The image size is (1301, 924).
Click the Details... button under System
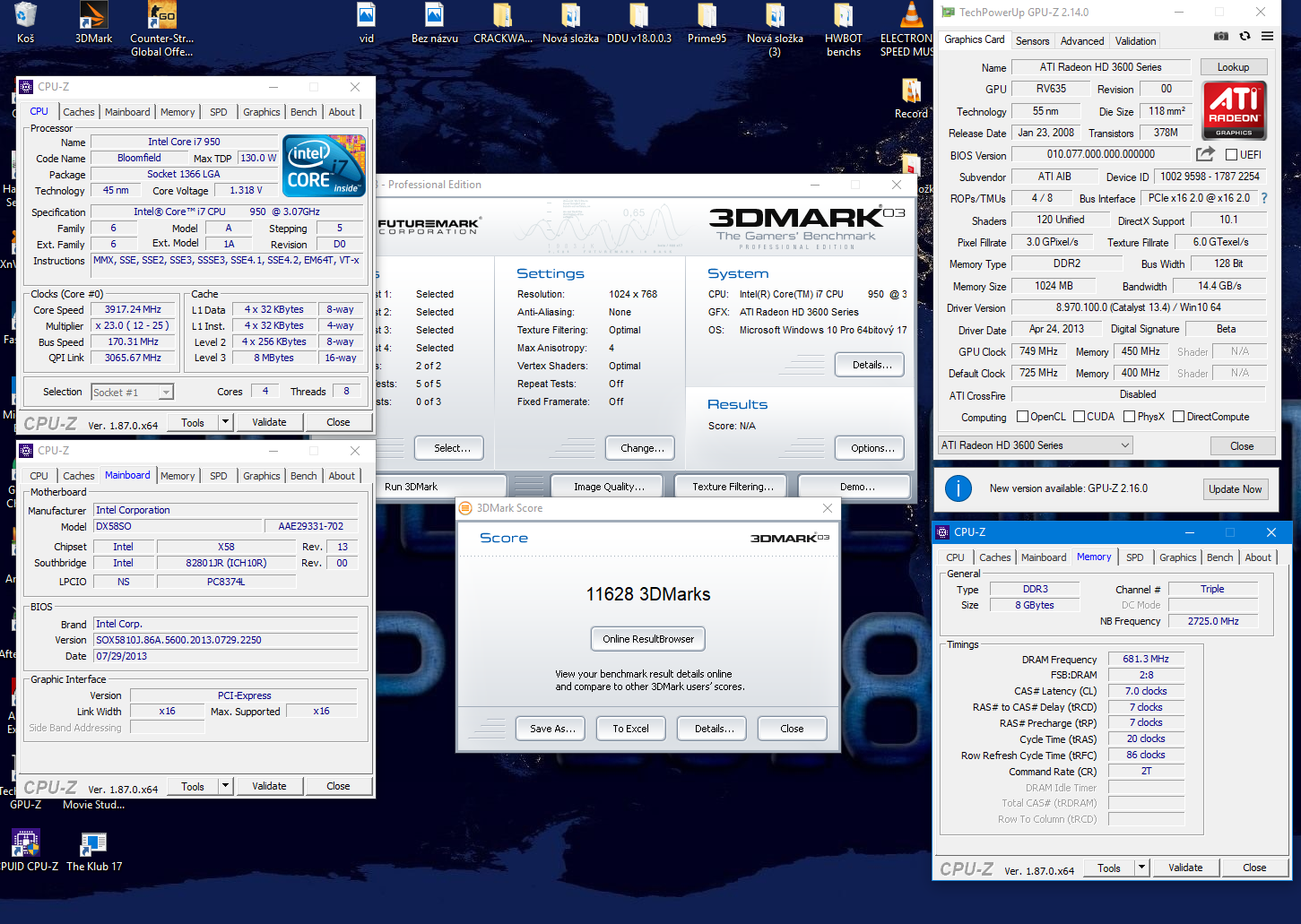pyautogui.click(x=872, y=365)
